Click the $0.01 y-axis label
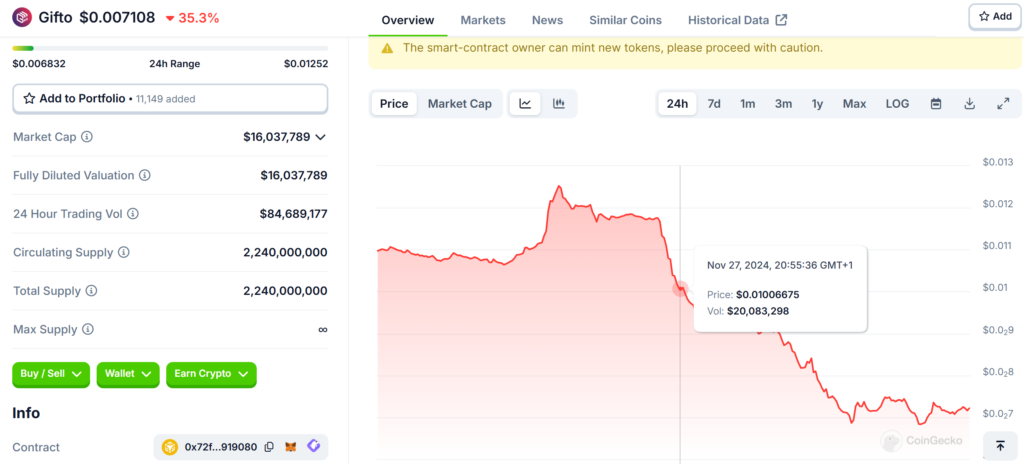Viewport: 1024px width, 464px height. point(995,288)
